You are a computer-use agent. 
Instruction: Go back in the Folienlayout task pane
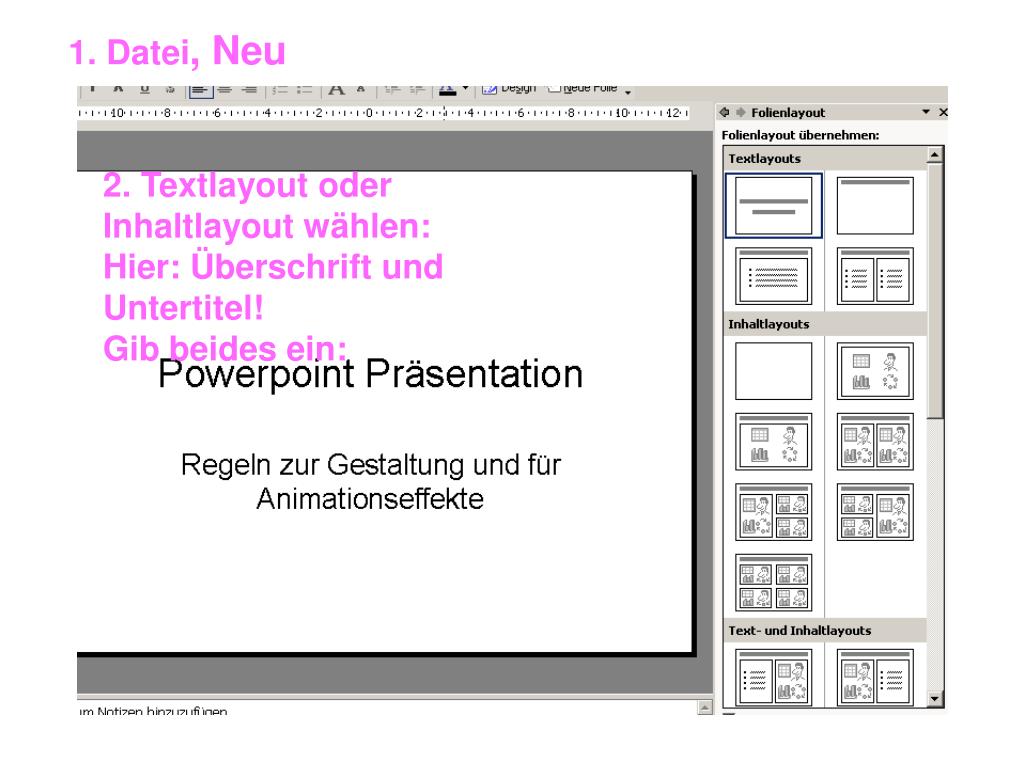tap(725, 112)
